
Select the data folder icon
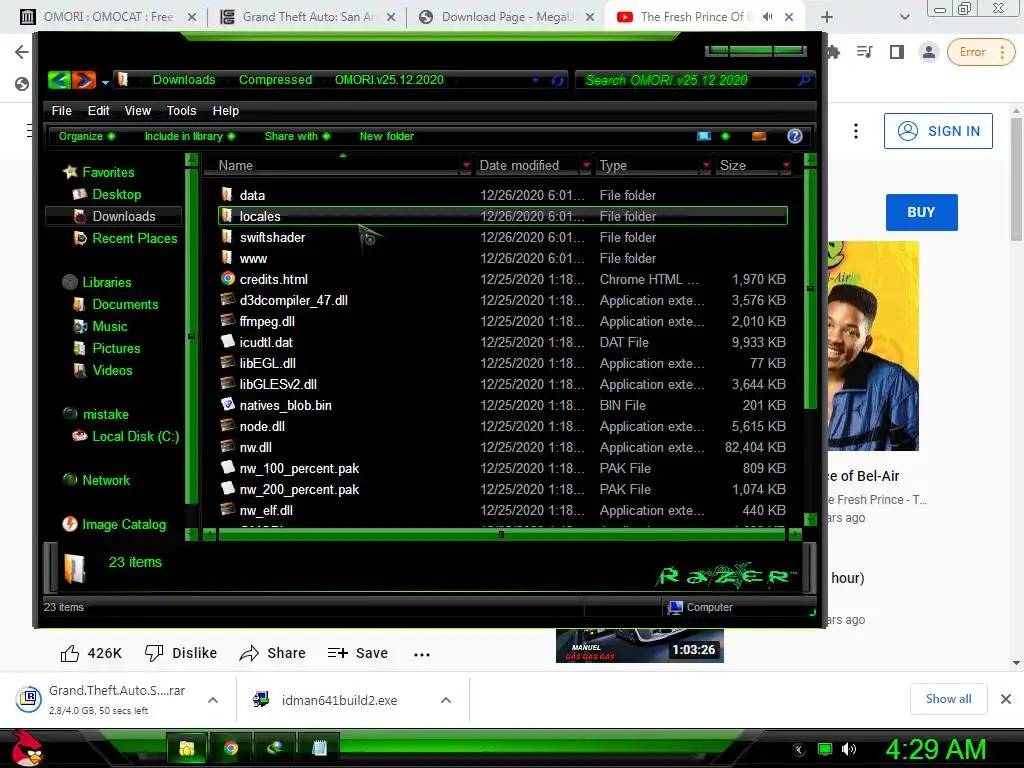pyautogui.click(x=227, y=195)
